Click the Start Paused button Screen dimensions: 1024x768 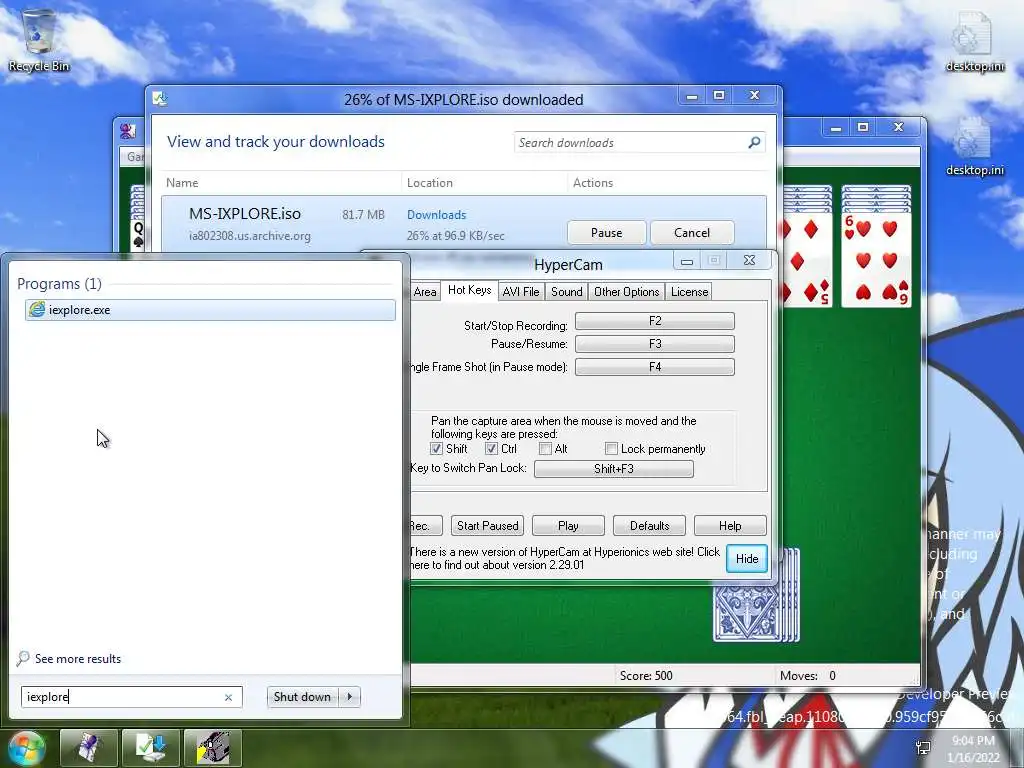click(487, 526)
